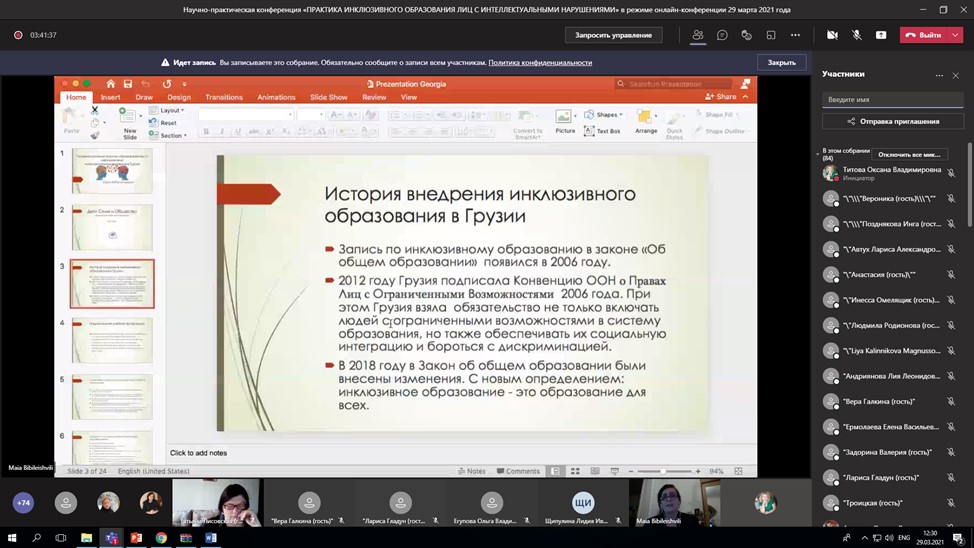This screenshot has width=974, height=548.
Task: Toggle the camera on
Action: tap(832, 35)
